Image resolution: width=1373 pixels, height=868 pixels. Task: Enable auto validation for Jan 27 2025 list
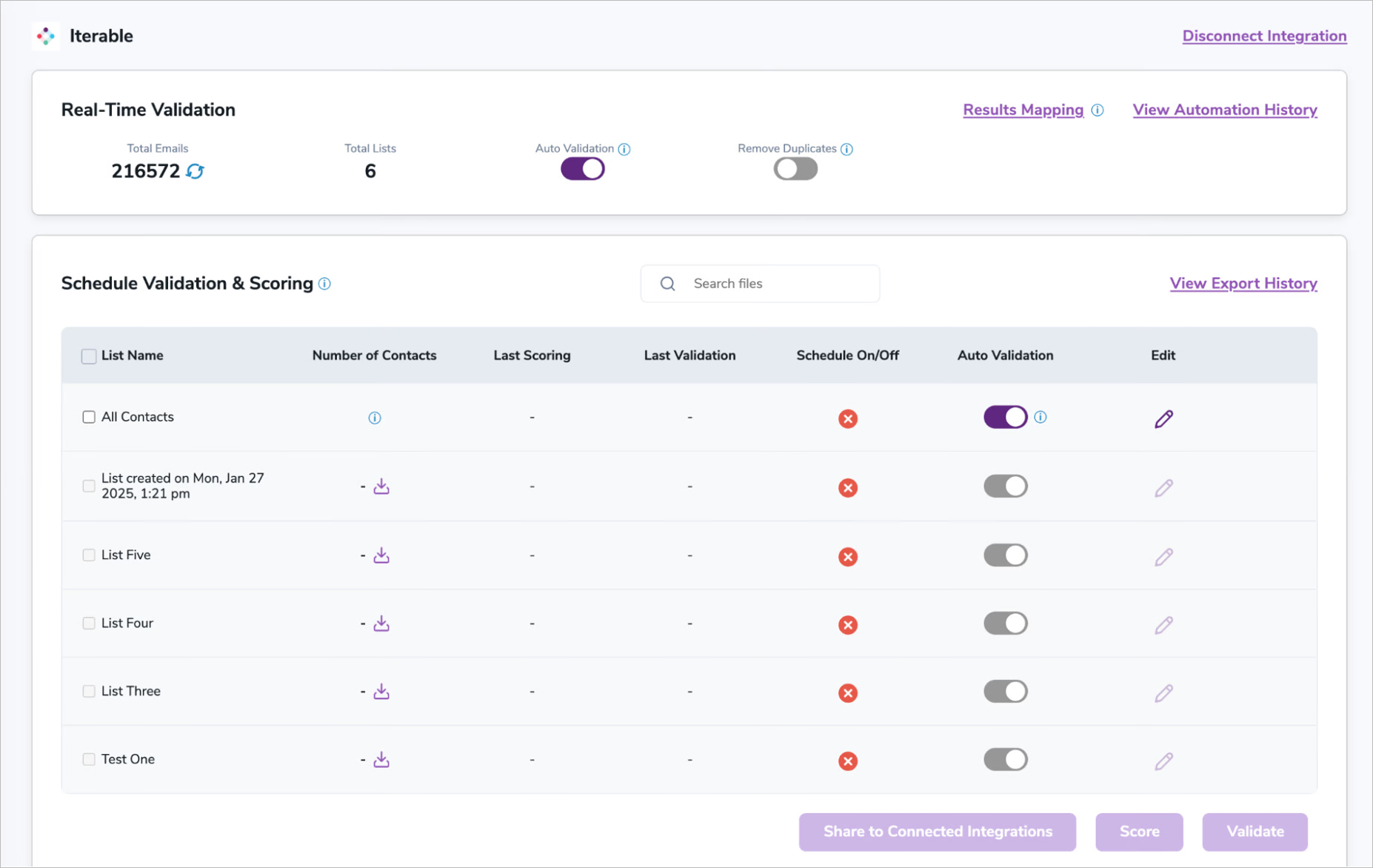coord(1005,487)
